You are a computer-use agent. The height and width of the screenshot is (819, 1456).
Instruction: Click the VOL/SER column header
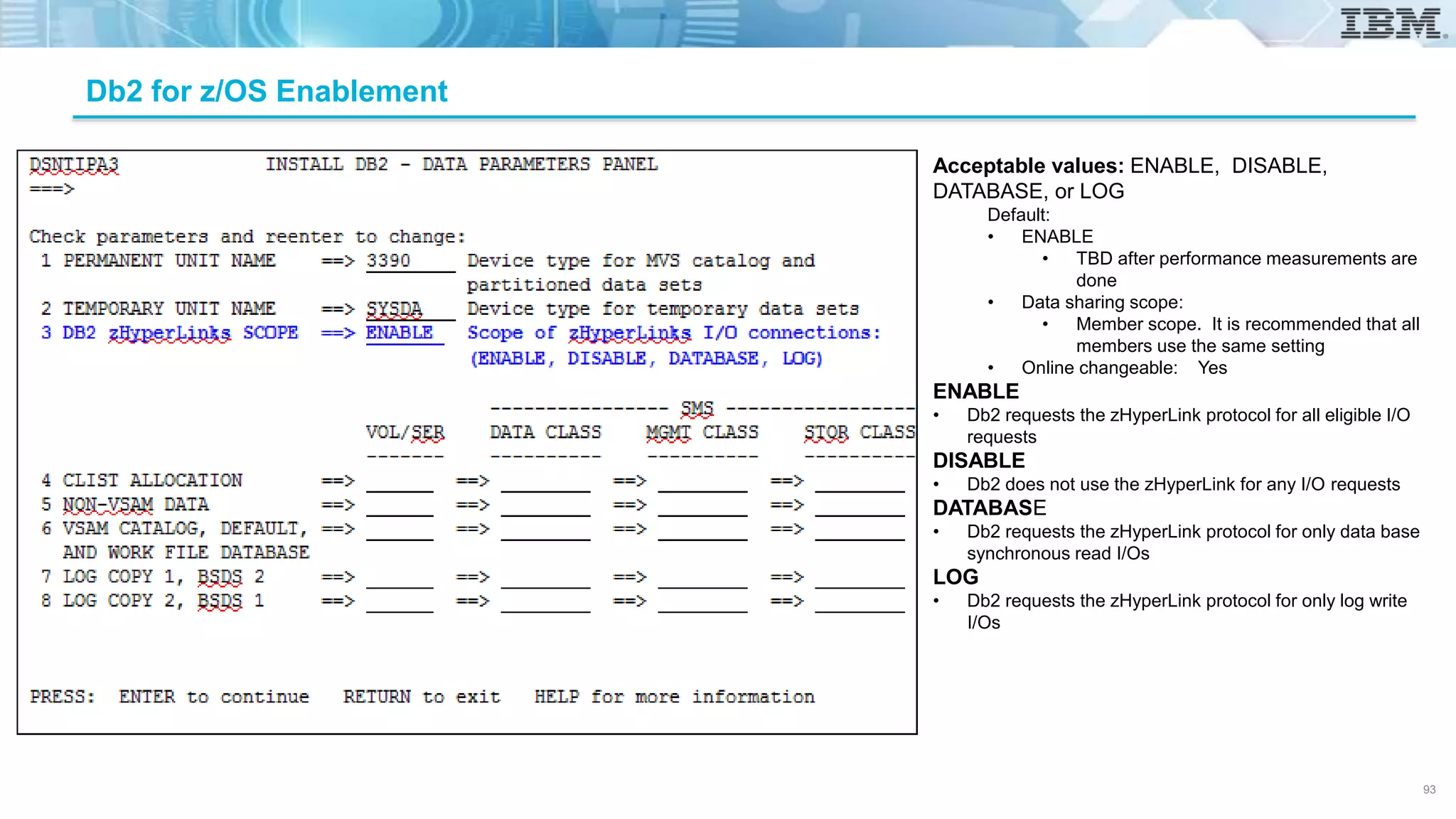[x=405, y=432]
